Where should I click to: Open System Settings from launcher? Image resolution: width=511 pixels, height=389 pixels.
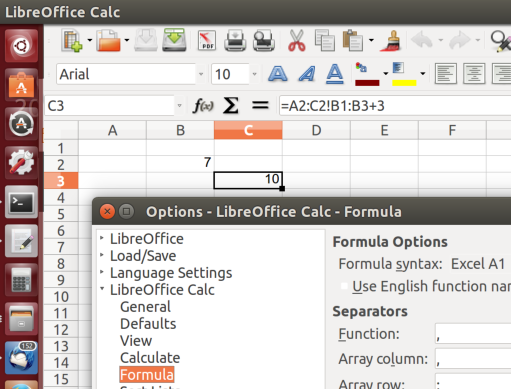tap(21, 163)
